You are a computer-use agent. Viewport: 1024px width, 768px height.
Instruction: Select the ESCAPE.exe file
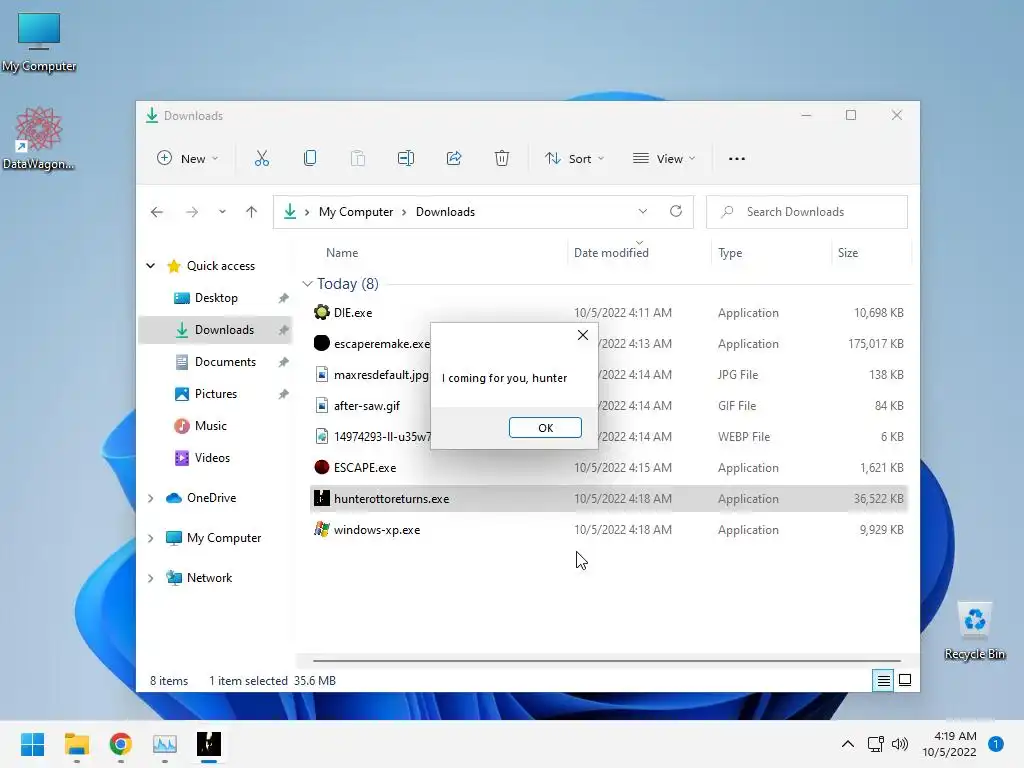click(x=609, y=468)
